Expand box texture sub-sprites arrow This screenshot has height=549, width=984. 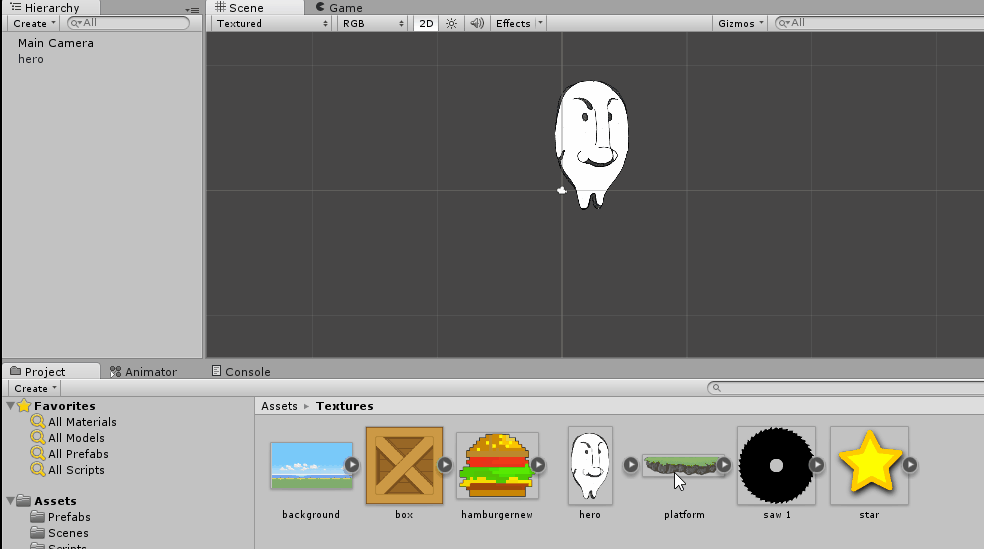(445, 465)
